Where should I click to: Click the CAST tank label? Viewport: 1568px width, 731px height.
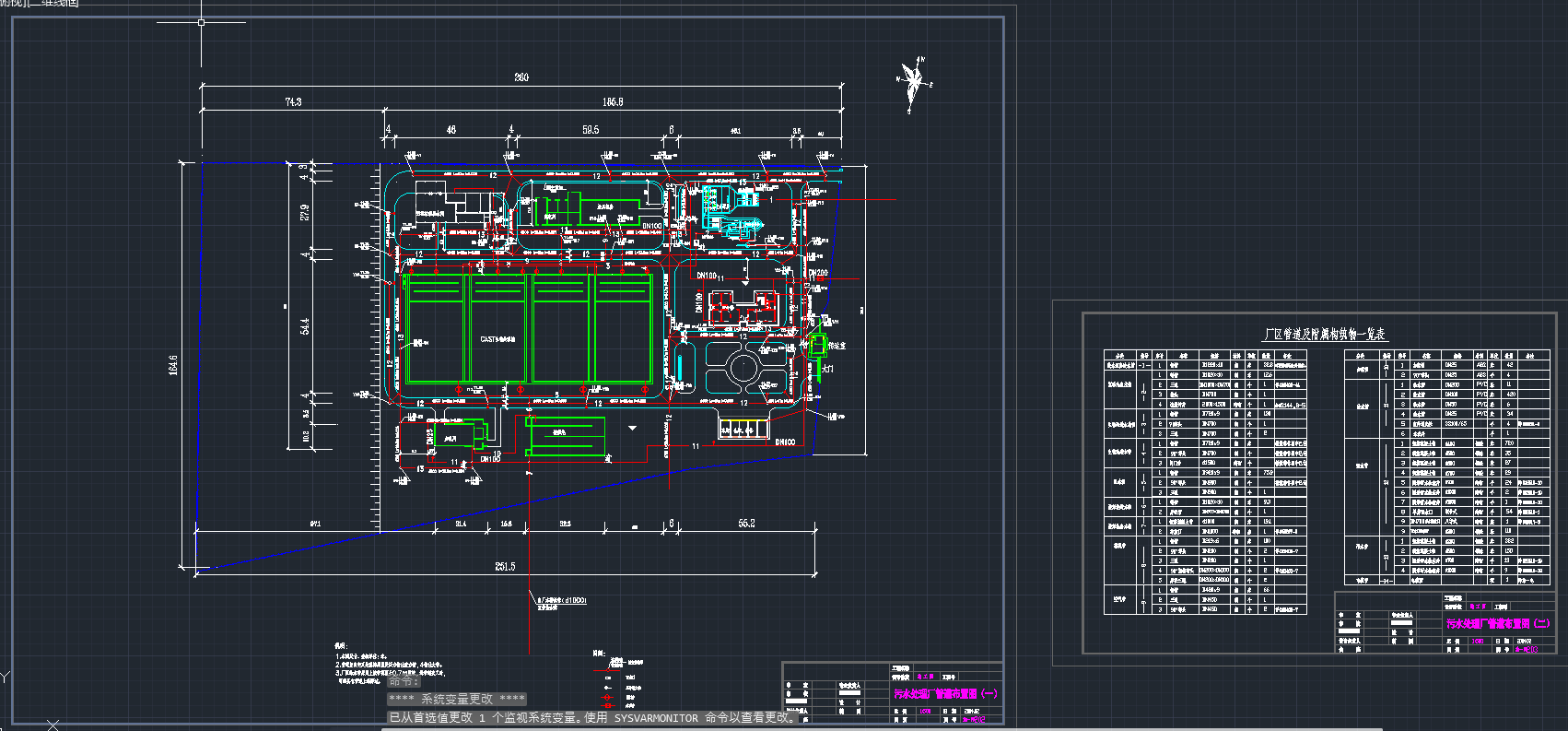[497, 339]
